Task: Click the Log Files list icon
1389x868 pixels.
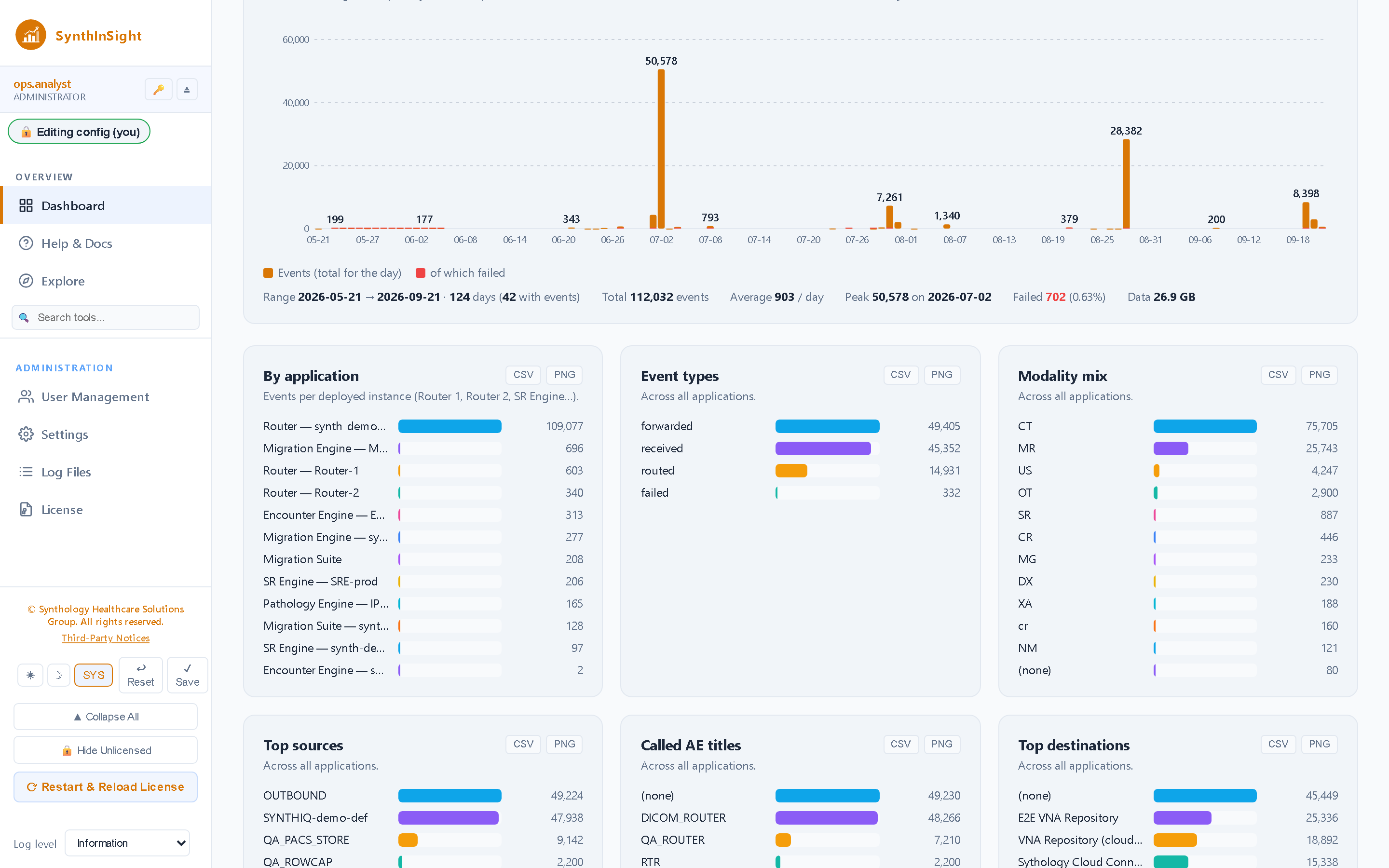Action: pyautogui.click(x=26, y=472)
